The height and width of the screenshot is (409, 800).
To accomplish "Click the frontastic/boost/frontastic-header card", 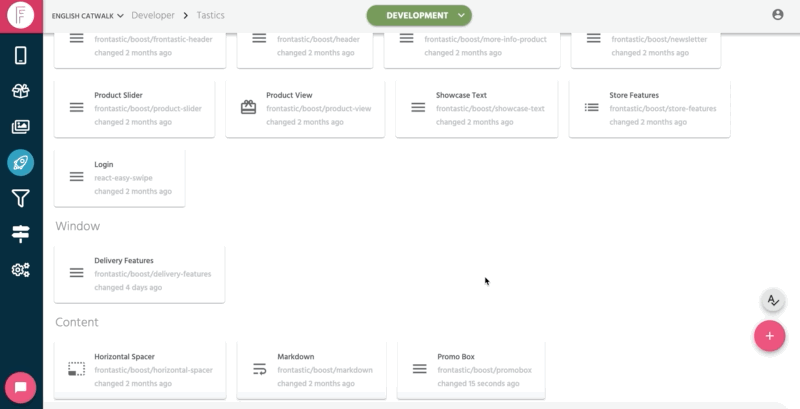I will pos(140,50).
